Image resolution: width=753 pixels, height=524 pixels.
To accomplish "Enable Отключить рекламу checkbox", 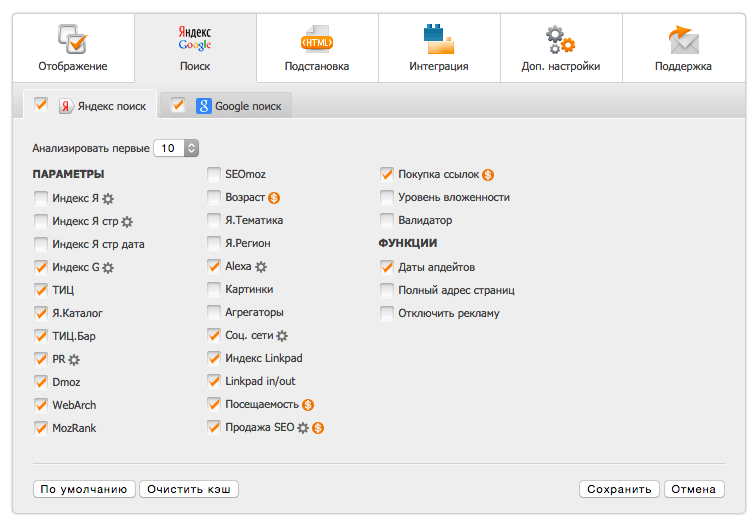I will (387, 313).
